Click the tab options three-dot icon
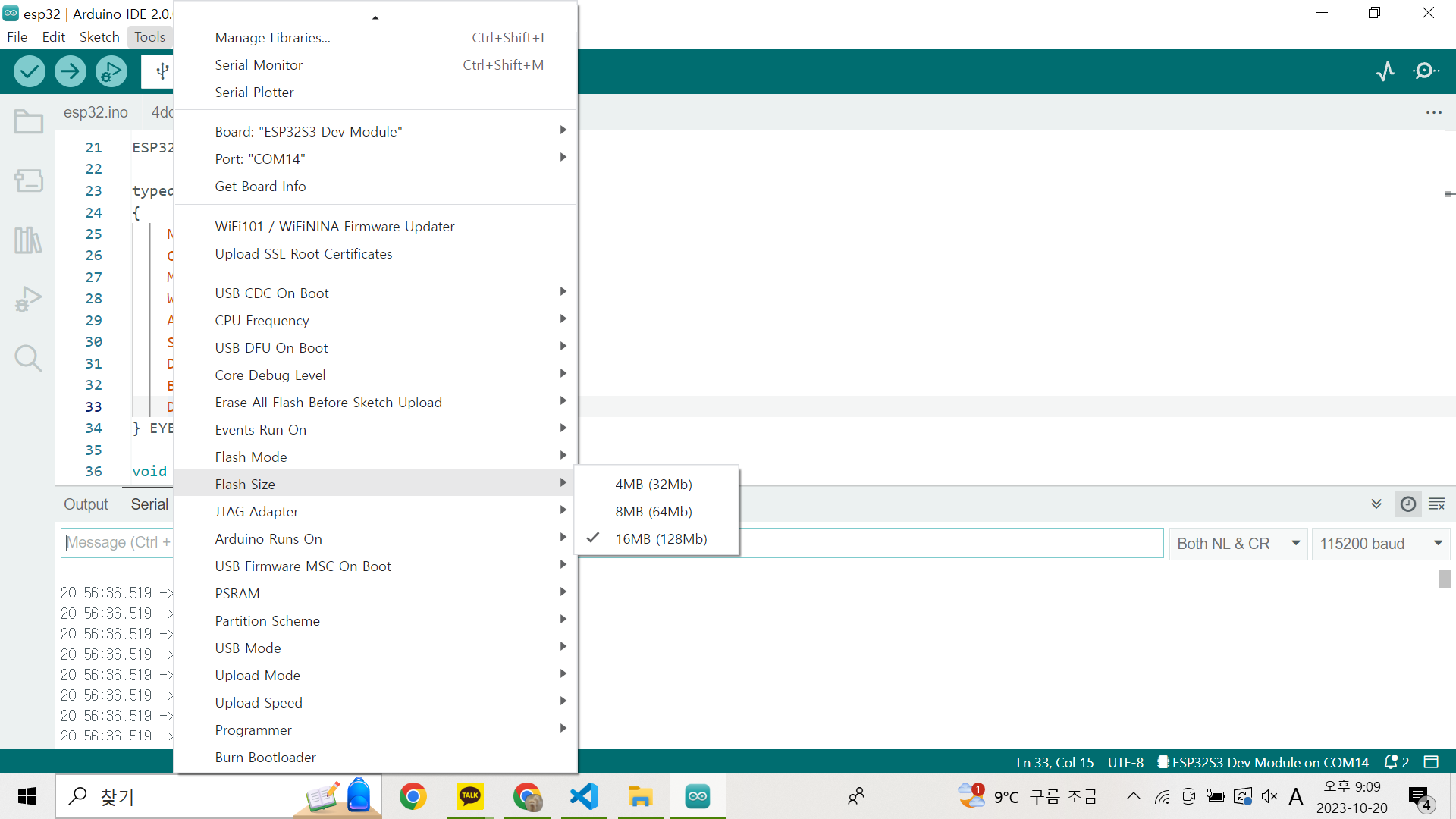Viewport: 1456px width, 819px height. [x=1433, y=112]
